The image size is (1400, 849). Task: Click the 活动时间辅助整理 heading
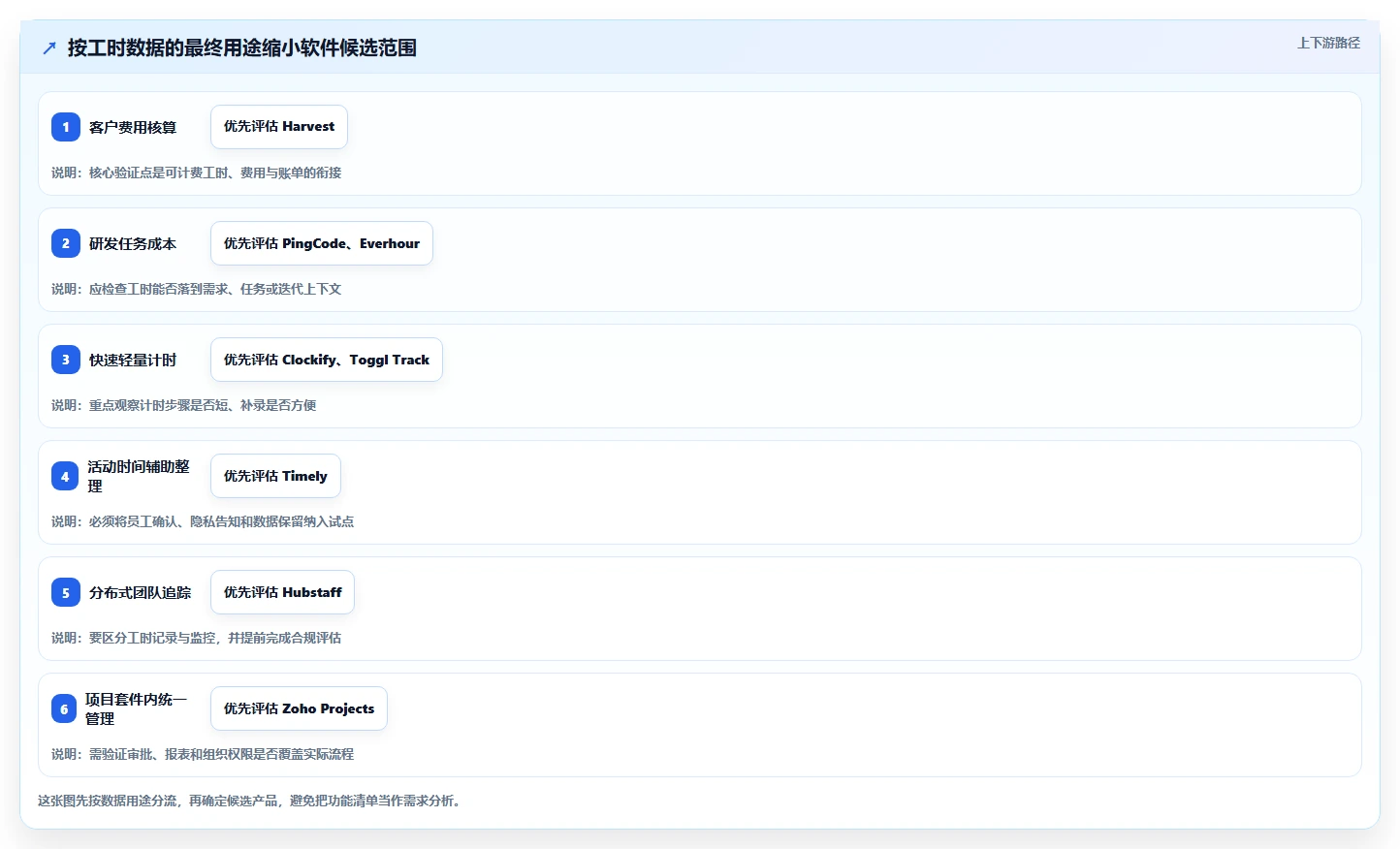coord(139,476)
